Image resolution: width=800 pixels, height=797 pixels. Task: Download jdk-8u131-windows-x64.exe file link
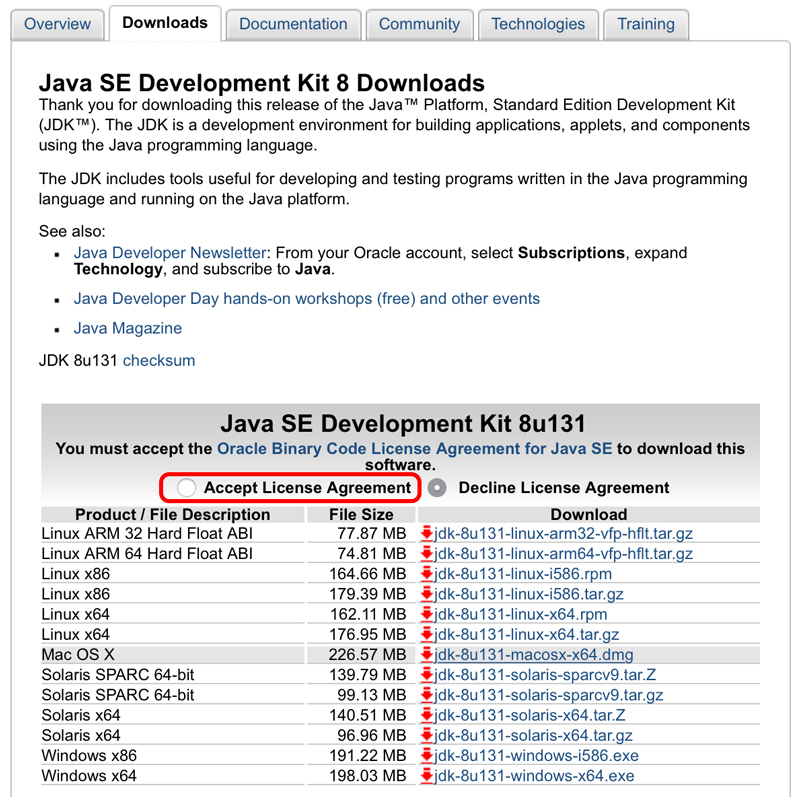coord(534,776)
